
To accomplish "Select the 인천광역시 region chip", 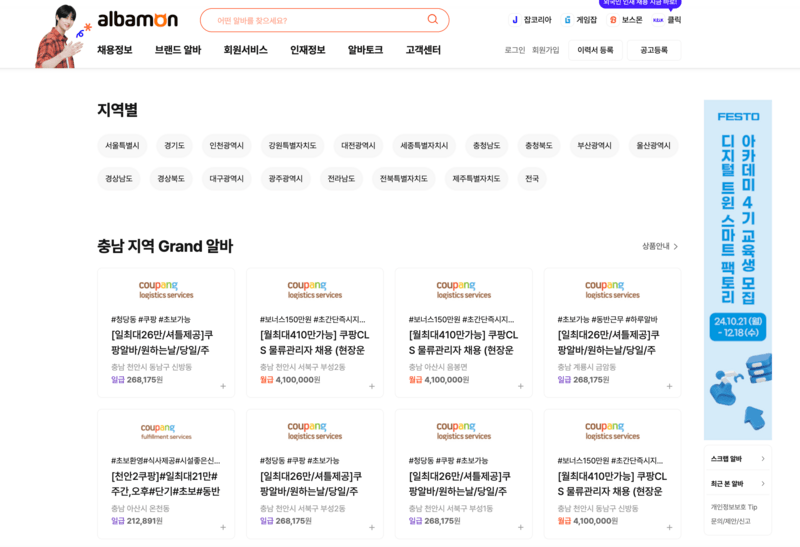I will click(227, 146).
